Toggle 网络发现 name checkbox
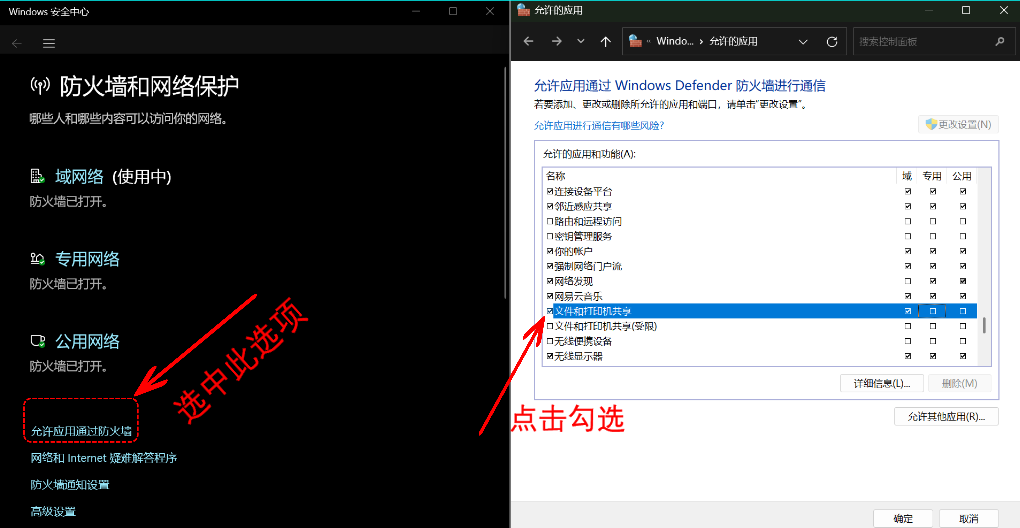 (x=550, y=281)
